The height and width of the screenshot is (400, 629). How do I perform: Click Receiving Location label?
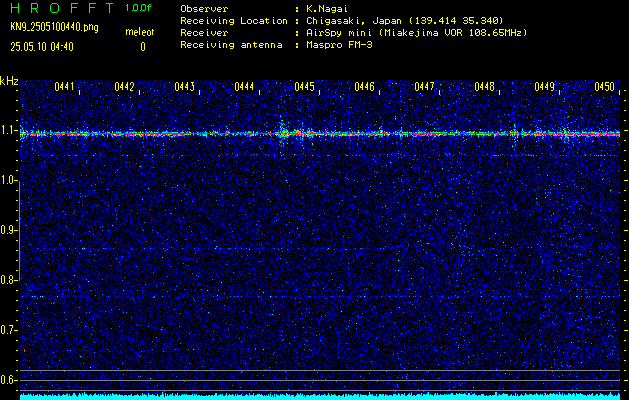click(234, 21)
